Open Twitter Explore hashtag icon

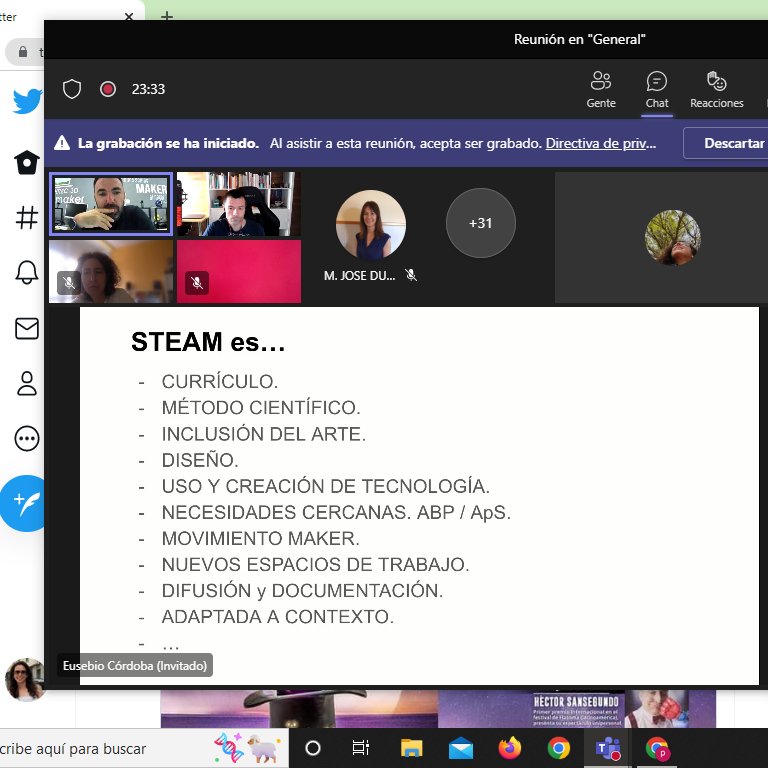tap(27, 217)
